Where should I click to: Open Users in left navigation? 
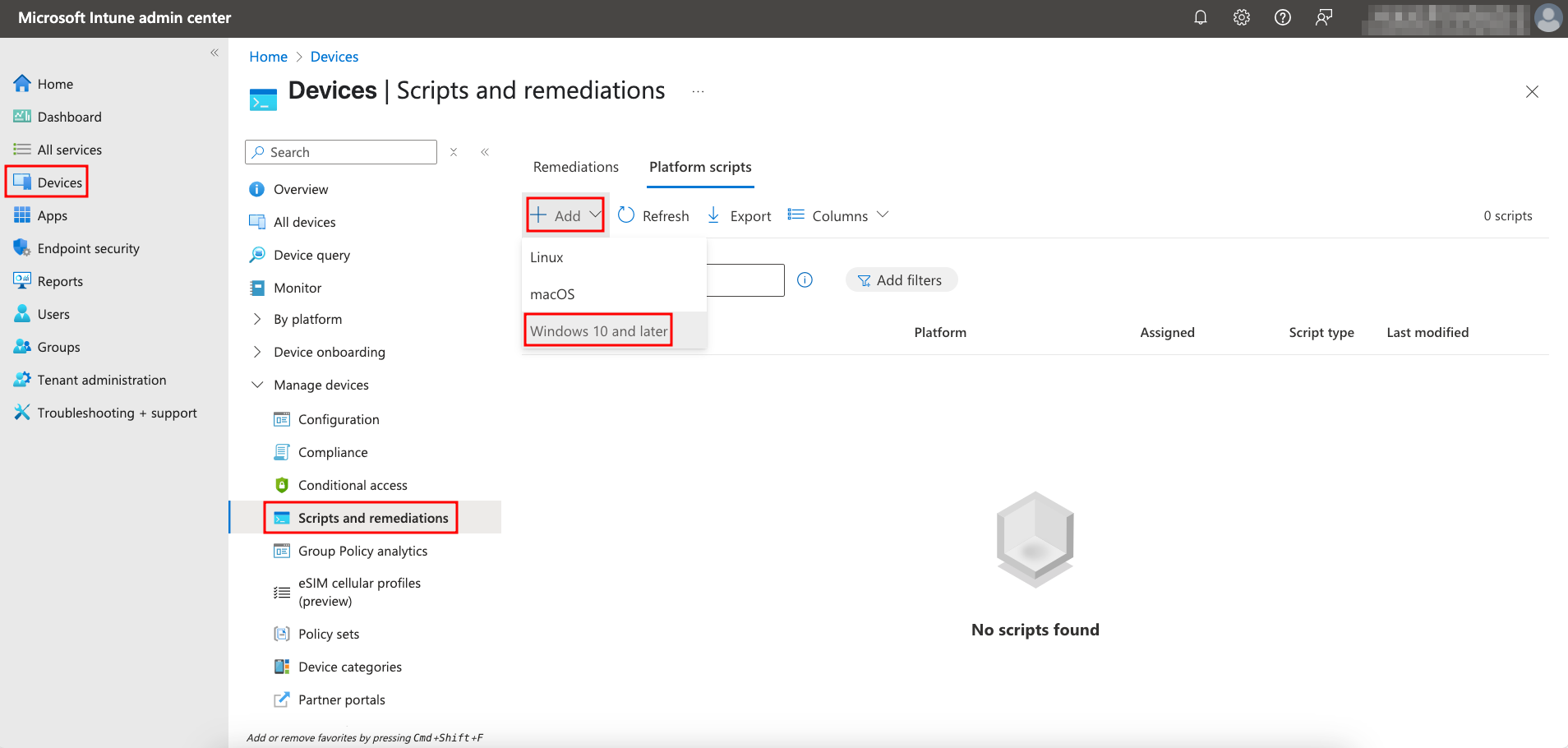click(42, 314)
